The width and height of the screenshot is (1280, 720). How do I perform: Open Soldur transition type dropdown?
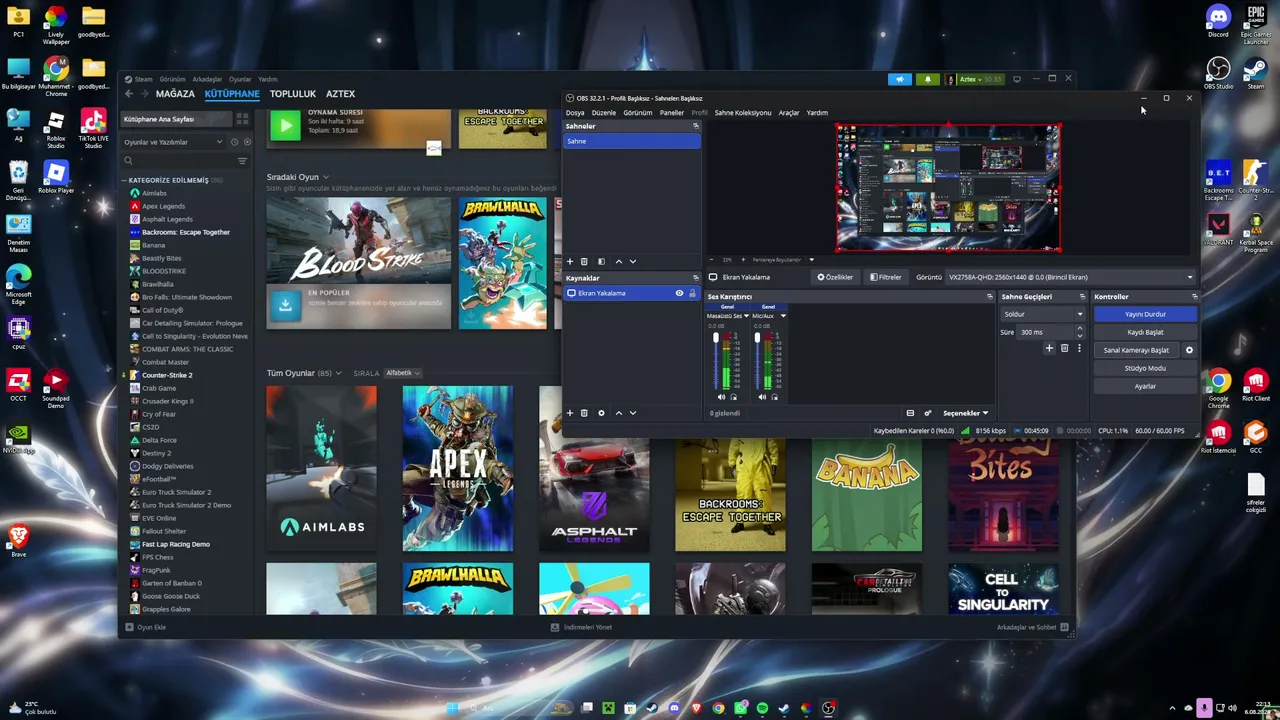click(x=1043, y=314)
